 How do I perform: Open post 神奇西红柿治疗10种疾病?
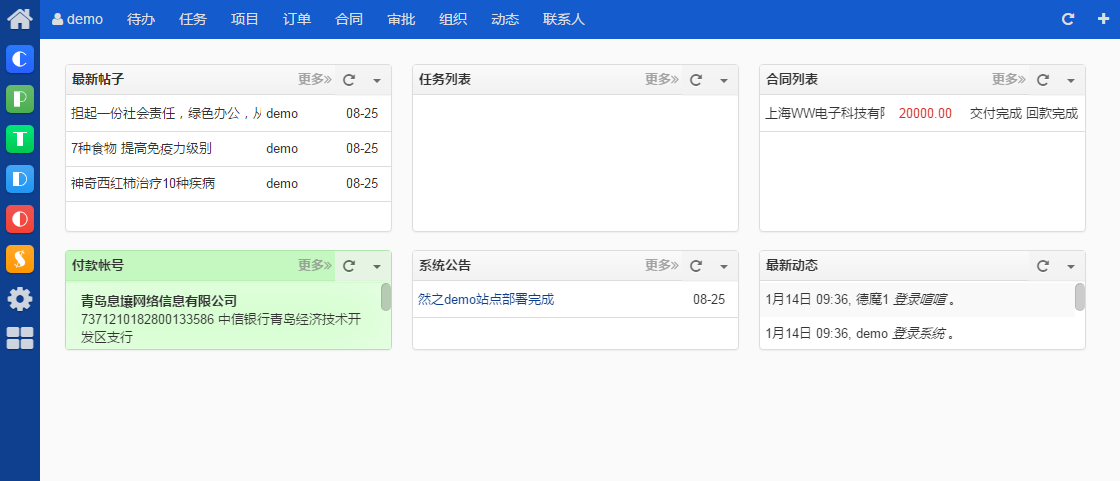143,184
